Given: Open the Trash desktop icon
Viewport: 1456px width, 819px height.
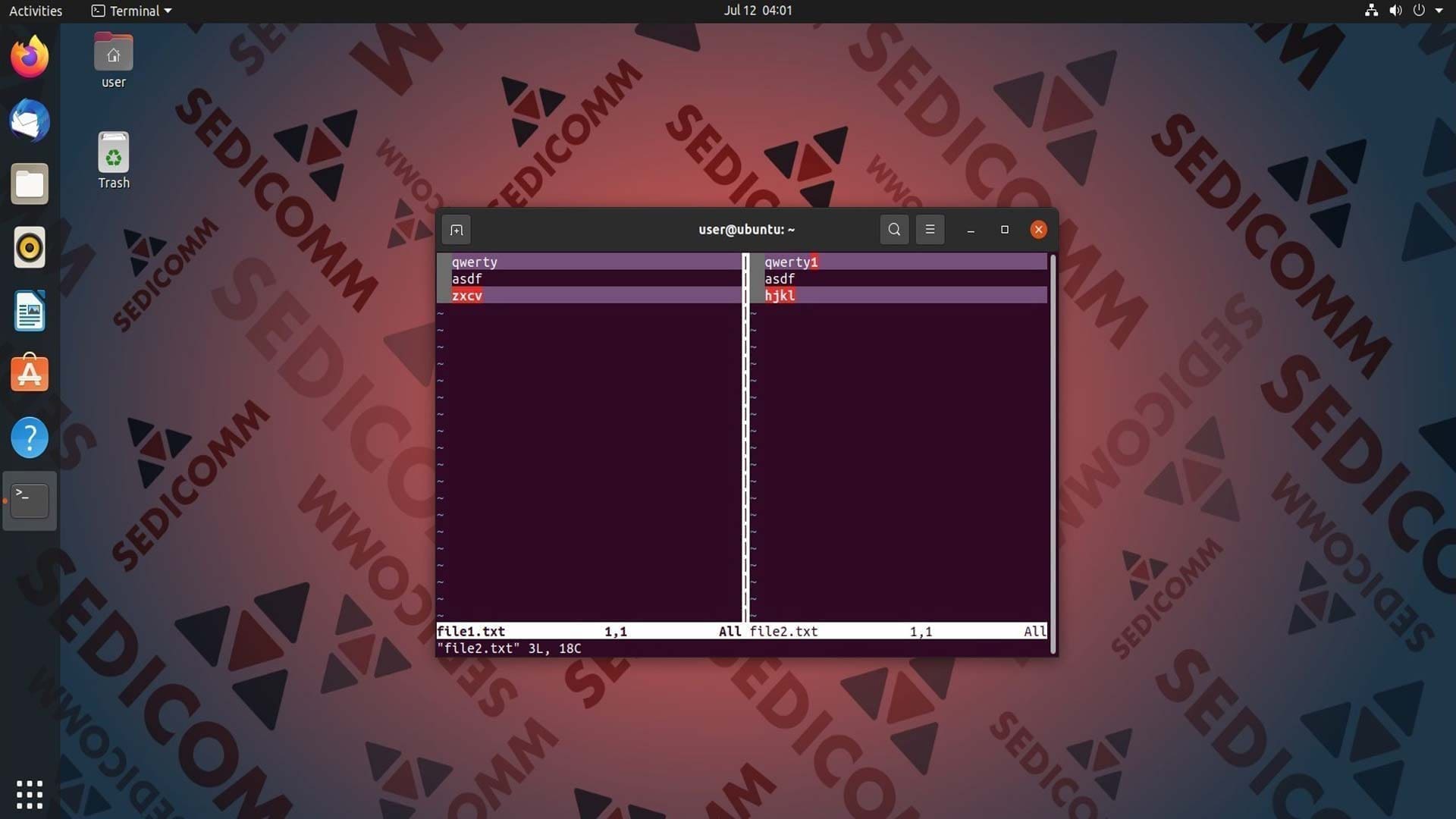Looking at the screenshot, I should [x=114, y=161].
